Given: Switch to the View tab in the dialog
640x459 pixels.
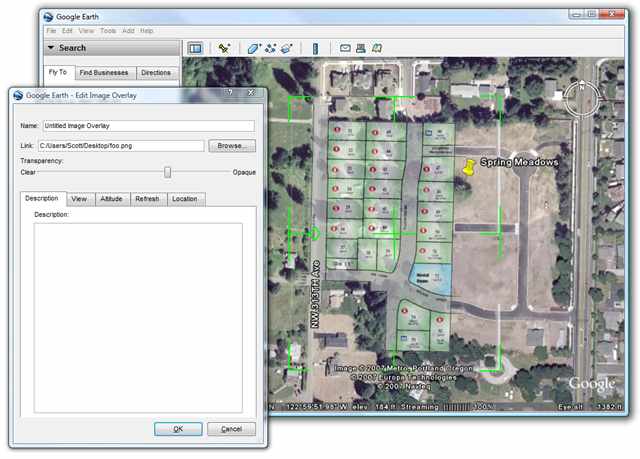Looking at the screenshot, I should pos(79,199).
